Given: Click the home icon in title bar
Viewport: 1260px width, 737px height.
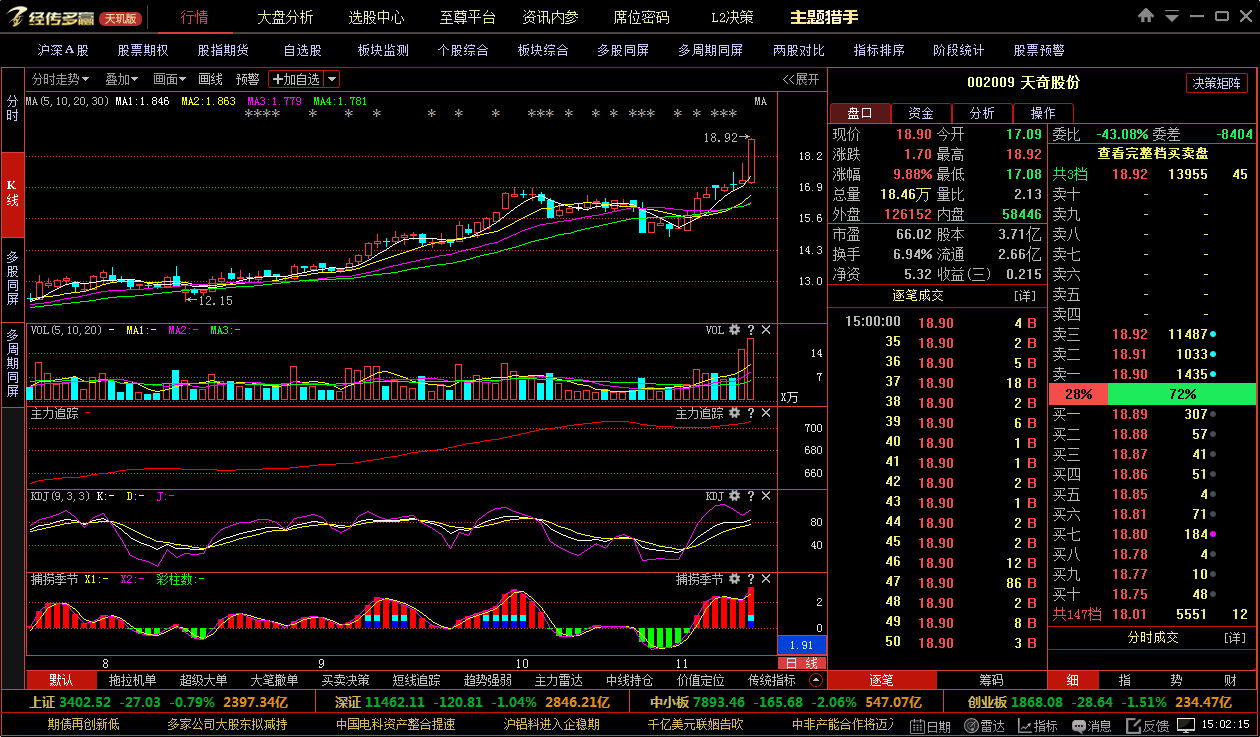Looking at the screenshot, I should (x=1146, y=16).
